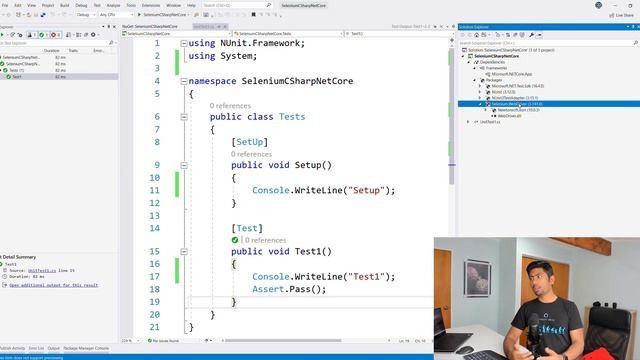Select the Test1 row in Test Explorer

tap(59, 77)
